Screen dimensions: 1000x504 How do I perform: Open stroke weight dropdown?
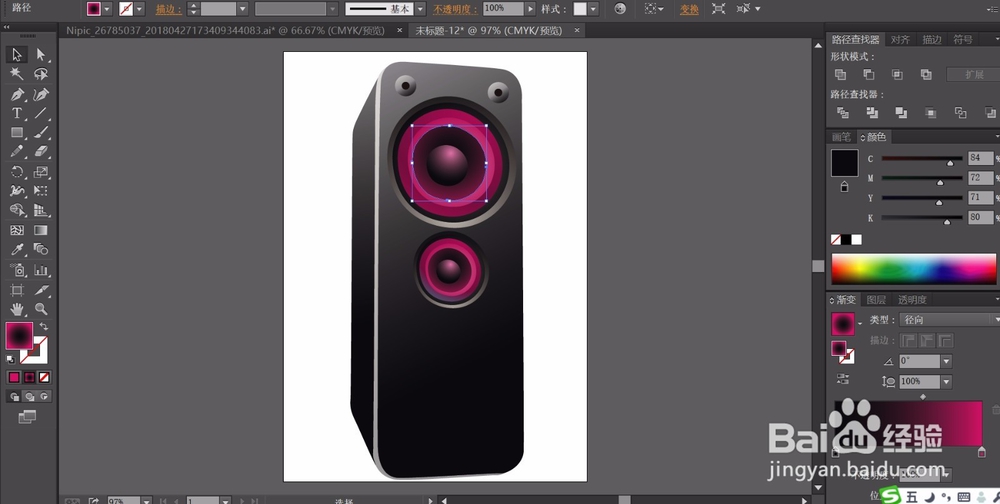point(242,9)
